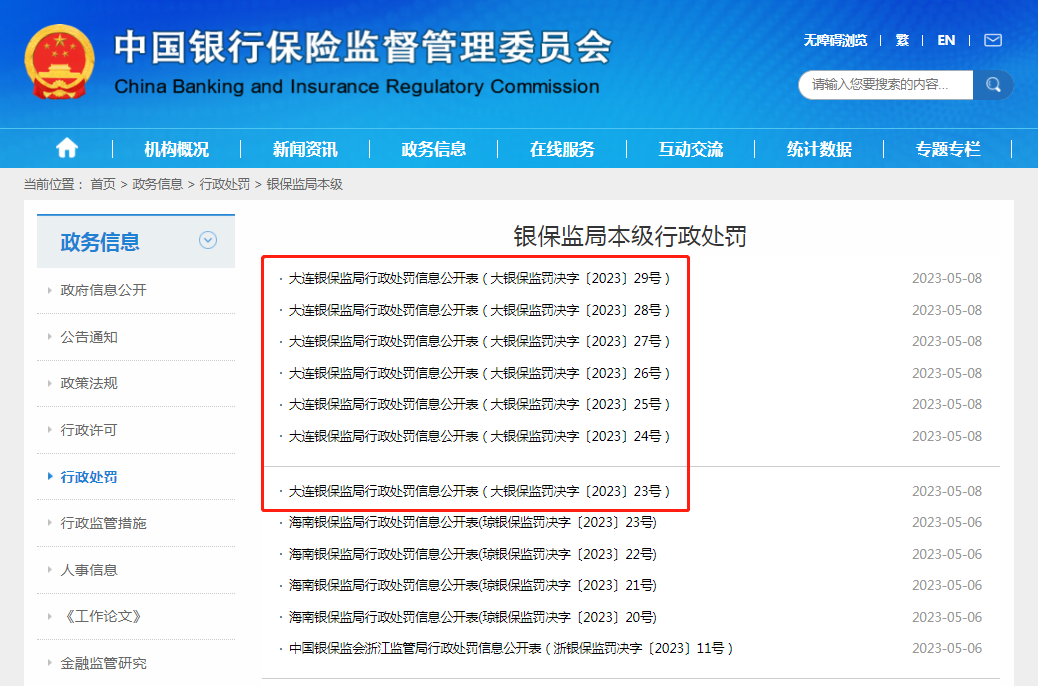Expand the 政策法规 sidebar item
1038x686 pixels.
[x=89, y=383]
